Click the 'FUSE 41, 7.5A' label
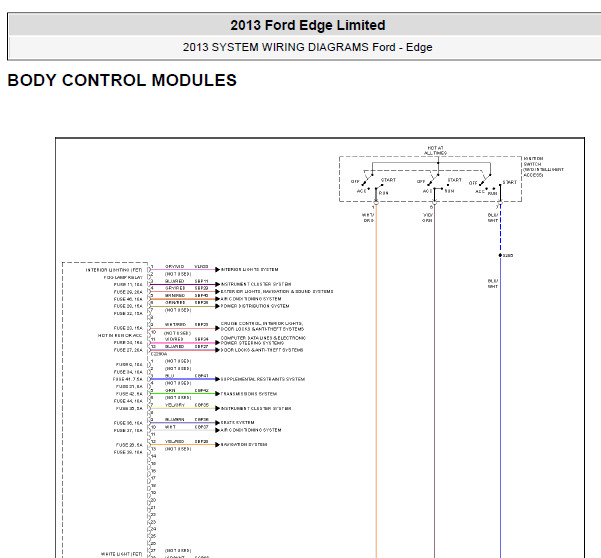This screenshot has width=601, height=558. 128,379
